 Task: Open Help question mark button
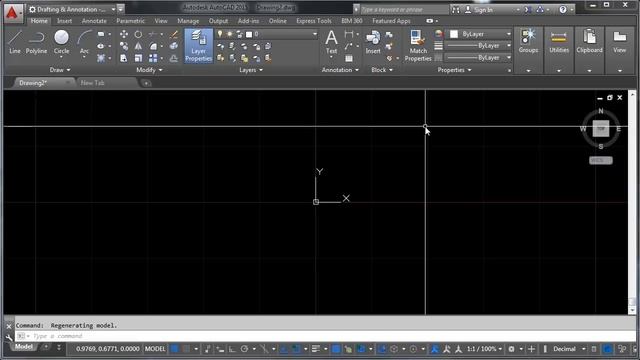[563, 9]
